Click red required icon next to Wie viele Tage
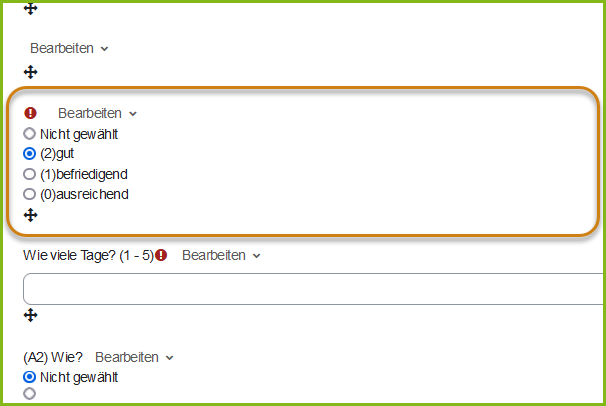Screen dimensions: 606x406 [161, 255]
